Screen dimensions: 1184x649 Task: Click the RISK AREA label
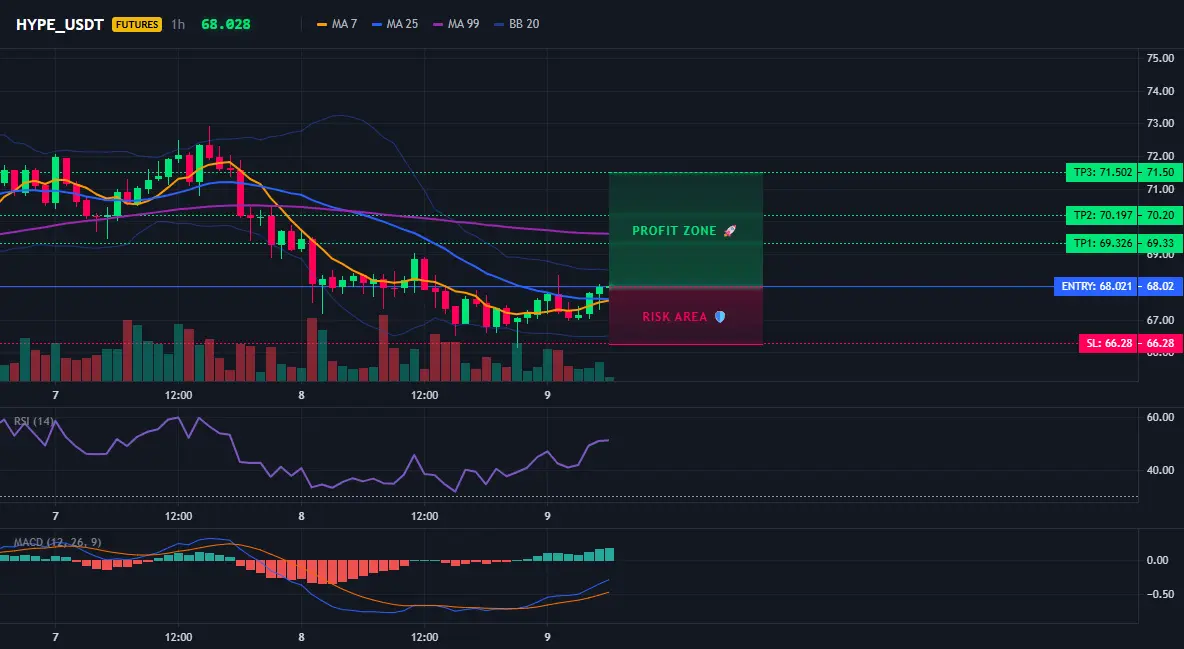click(675, 317)
